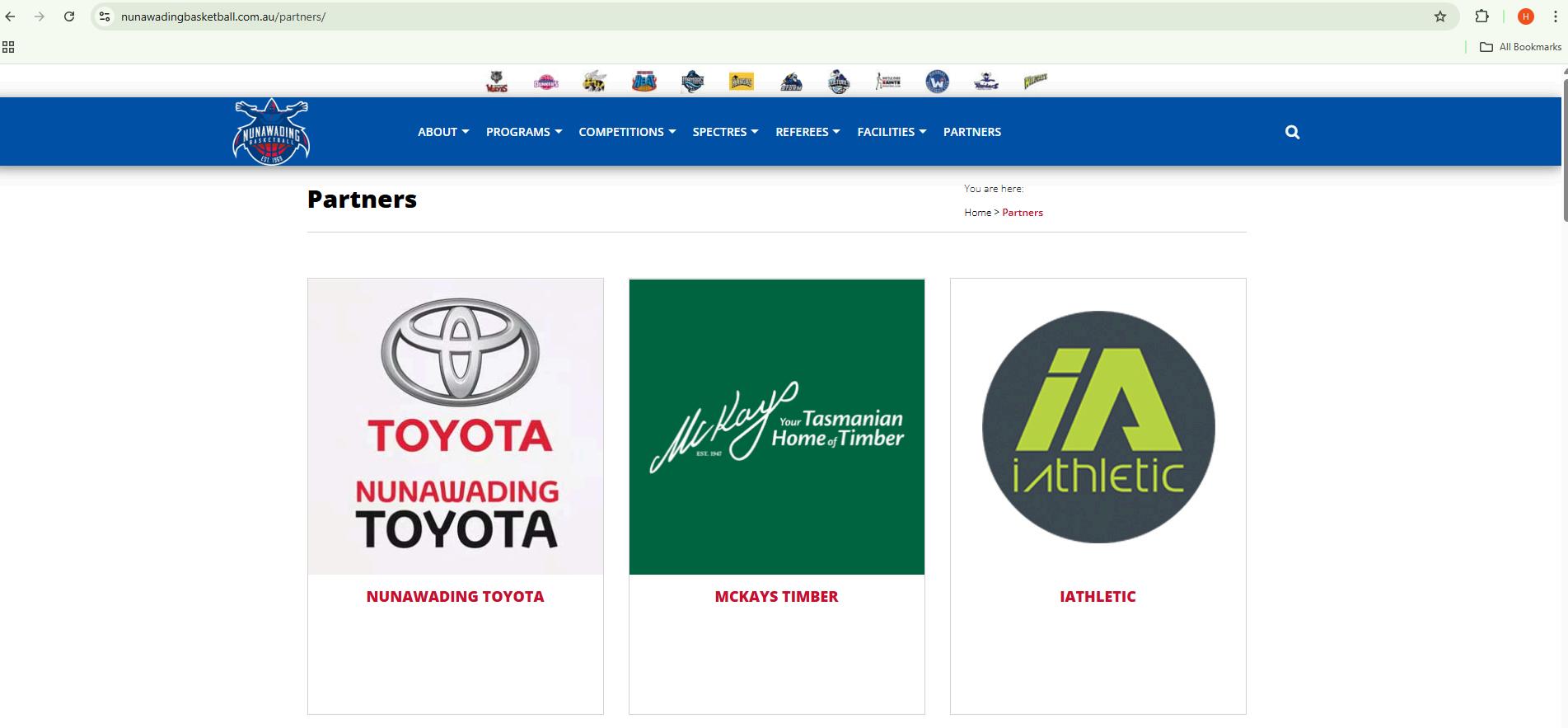Click the Nunawading Toyota logo image
This screenshot has height=728, width=1568.
(x=456, y=427)
